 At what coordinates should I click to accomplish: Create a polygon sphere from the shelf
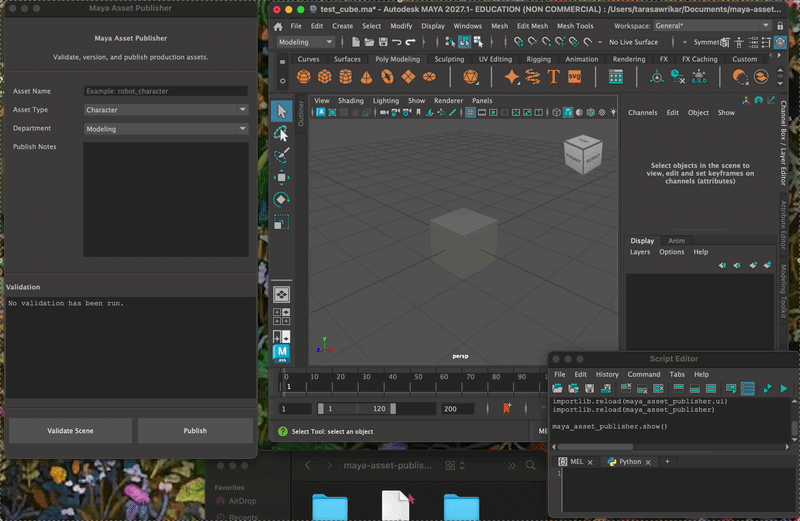304,77
